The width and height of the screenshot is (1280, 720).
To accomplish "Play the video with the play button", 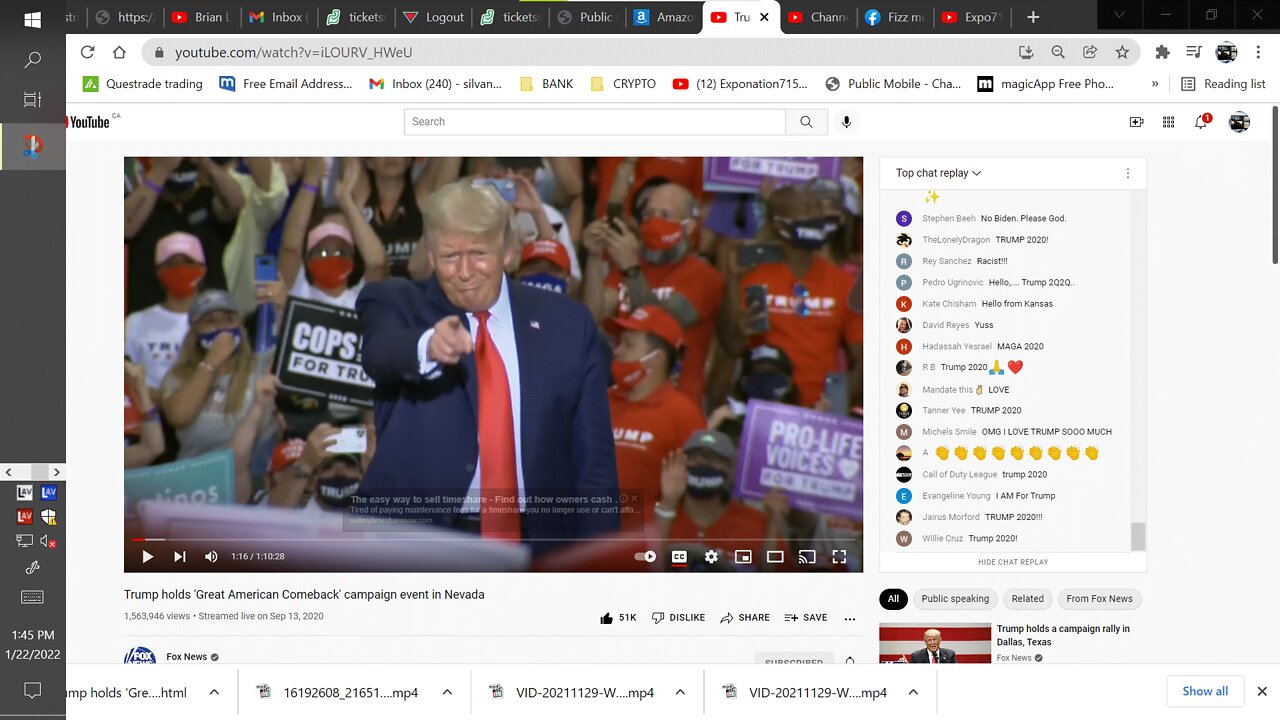I will click(x=148, y=557).
